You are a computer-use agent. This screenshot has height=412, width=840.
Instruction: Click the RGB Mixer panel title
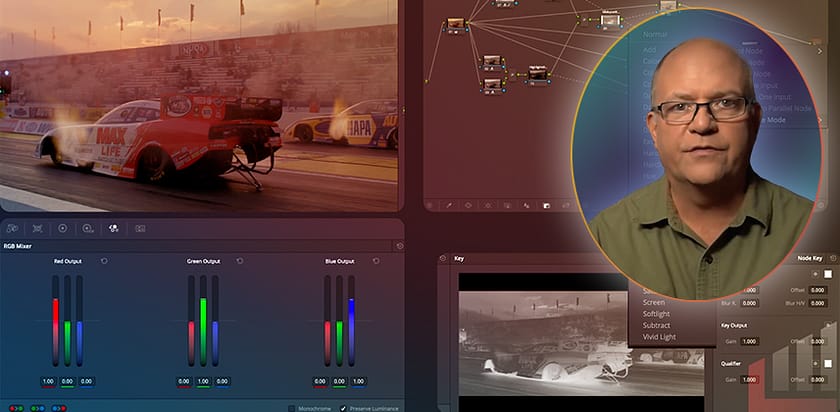click(x=17, y=246)
